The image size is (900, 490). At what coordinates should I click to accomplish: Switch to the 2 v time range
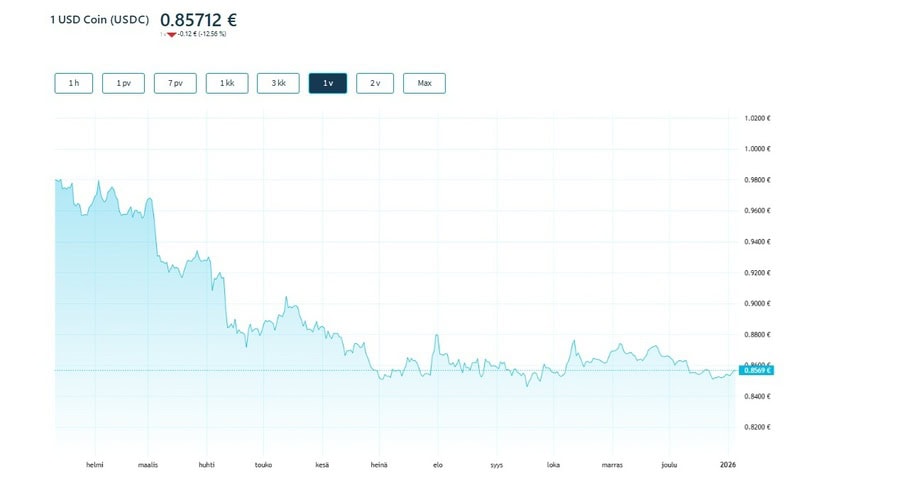click(375, 83)
